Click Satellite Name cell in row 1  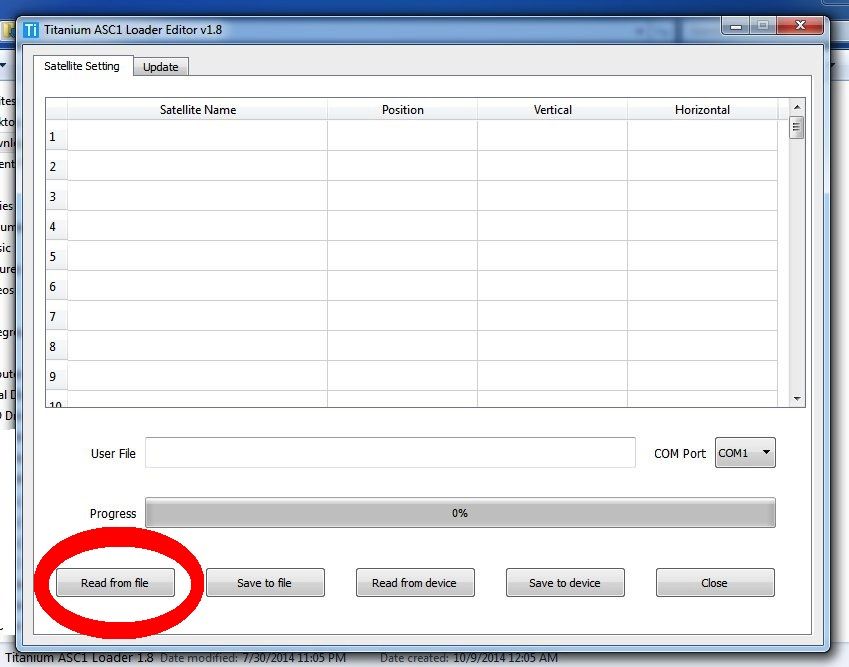[x=198, y=136]
